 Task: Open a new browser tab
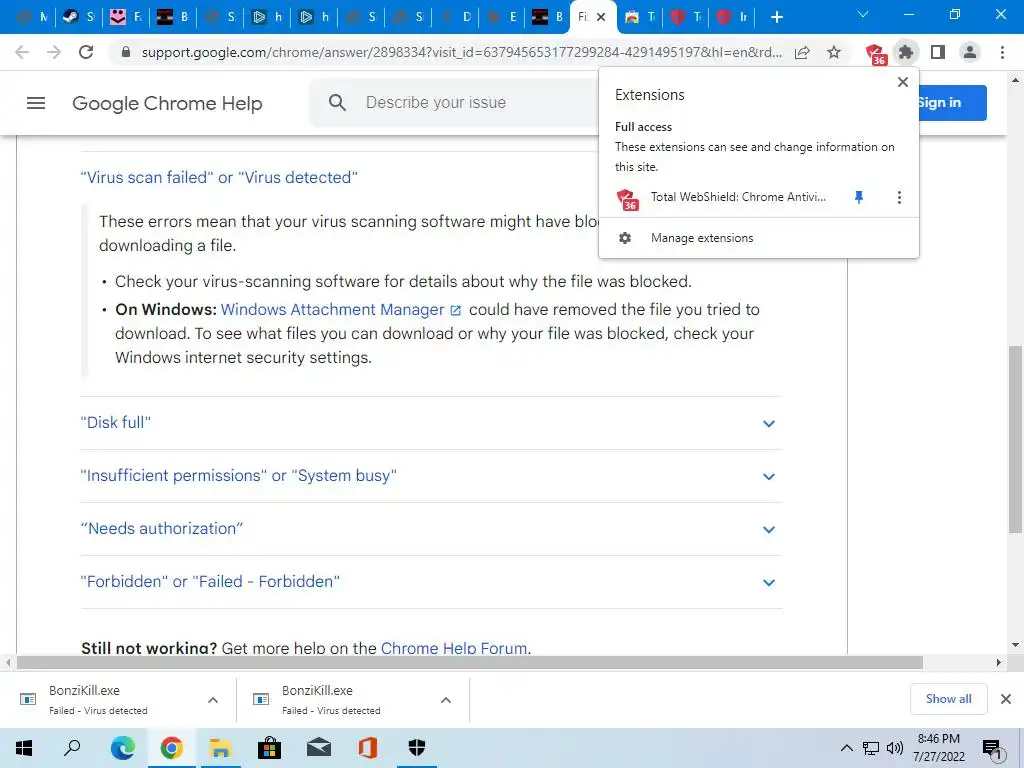point(776,17)
